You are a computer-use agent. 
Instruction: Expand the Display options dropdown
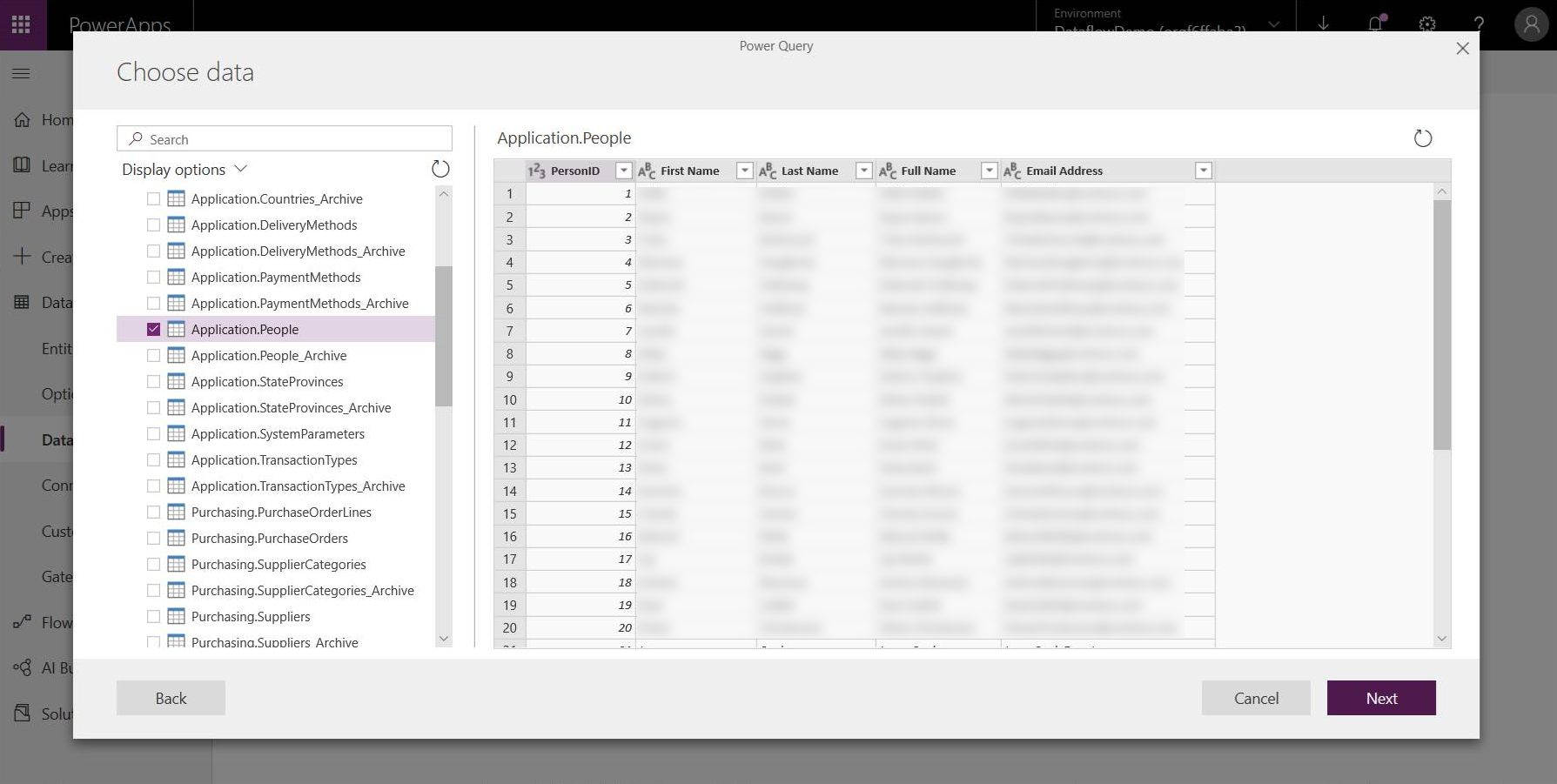185,169
